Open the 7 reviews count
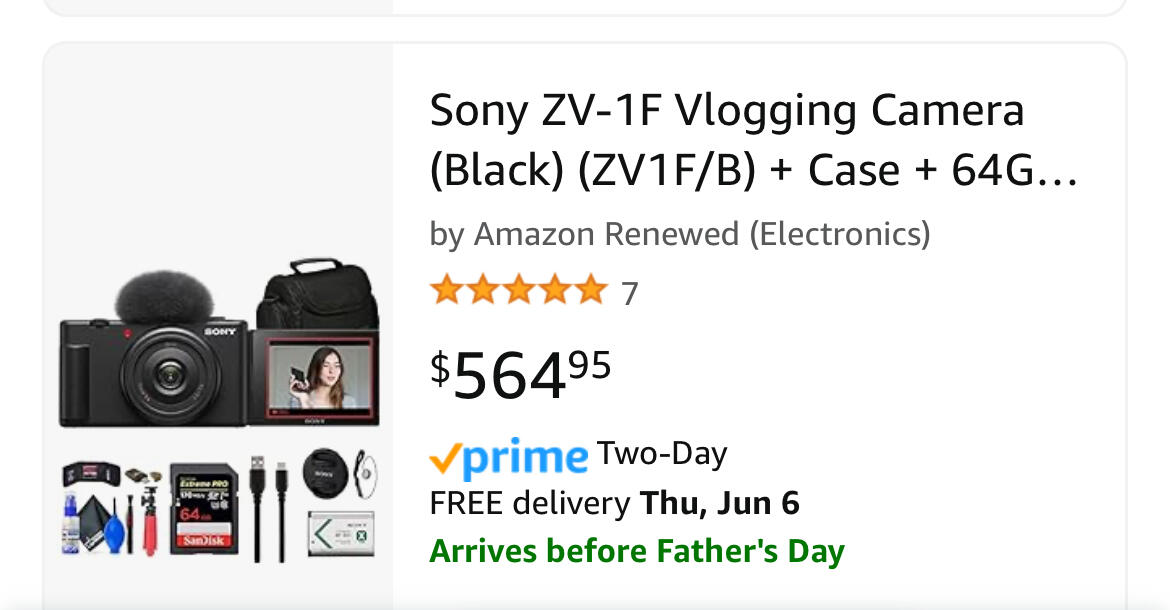 tap(630, 293)
